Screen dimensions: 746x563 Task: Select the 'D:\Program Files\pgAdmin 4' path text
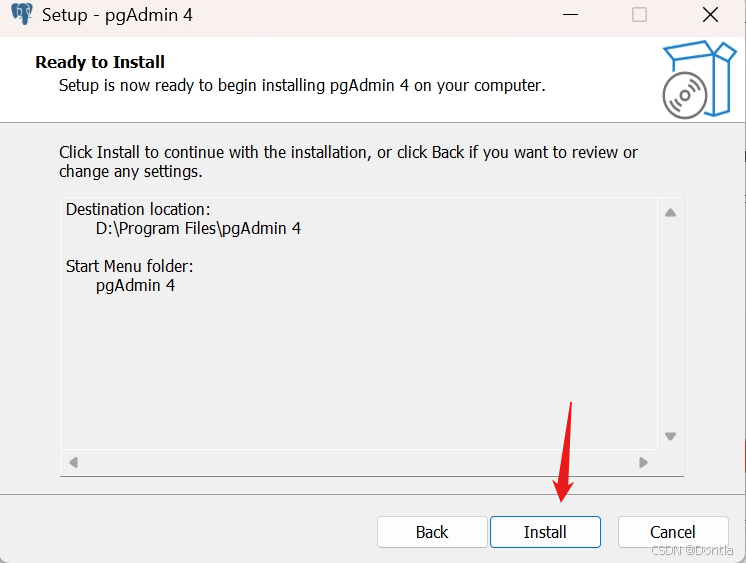(198, 228)
